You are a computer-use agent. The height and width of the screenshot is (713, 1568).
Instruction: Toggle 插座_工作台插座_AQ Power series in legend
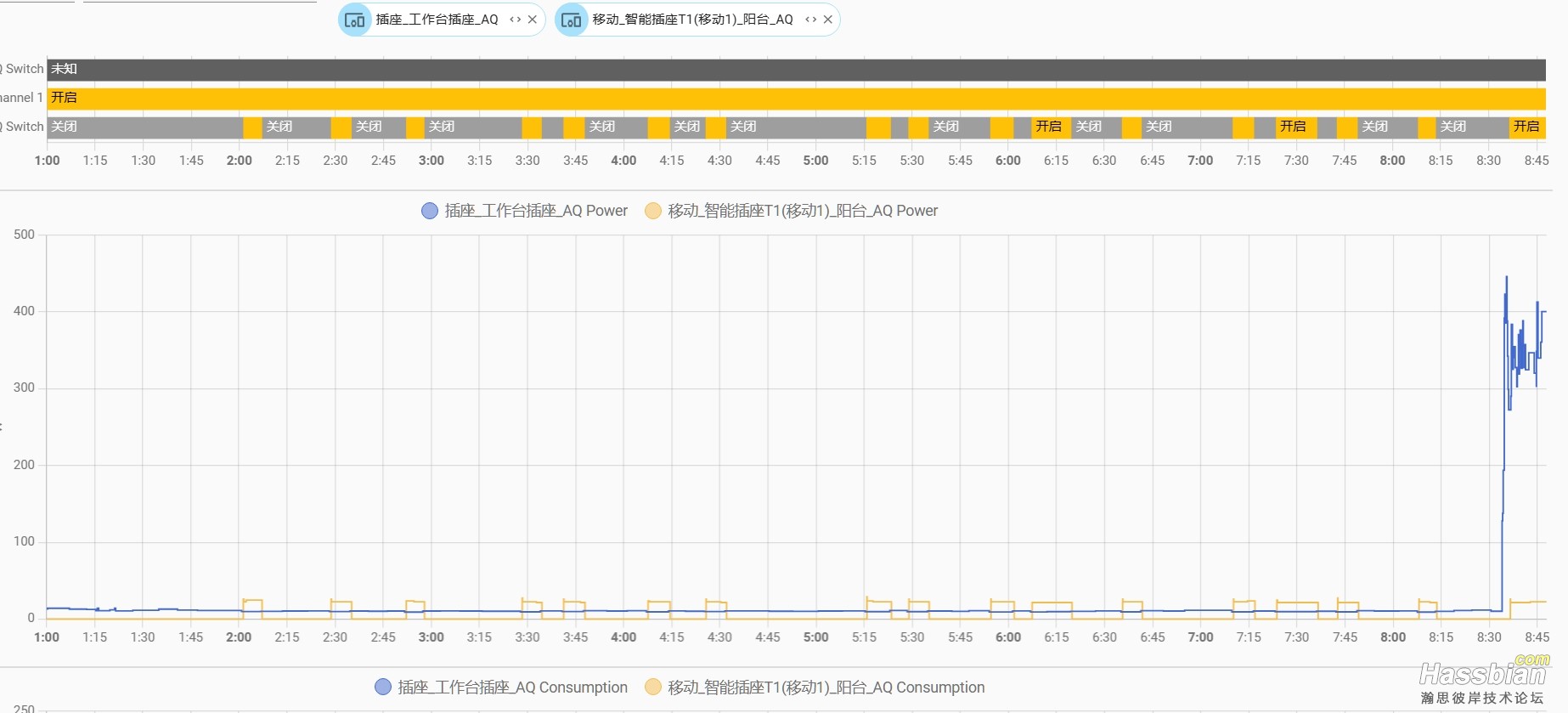[524, 211]
